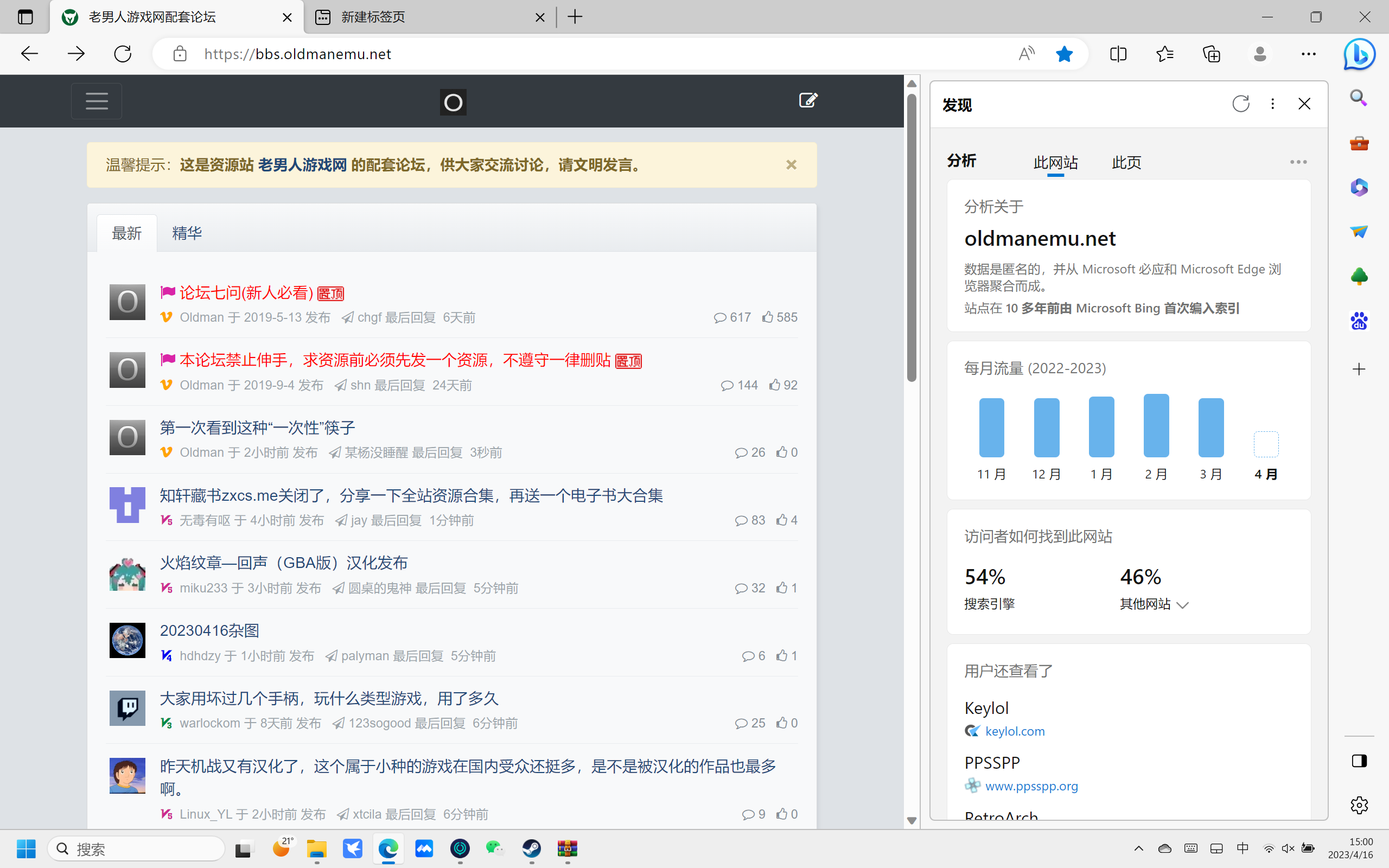Image resolution: width=1389 pixels, height=868 pixels.
Task: Open the muted volume tray icon
Action: 1288,848
